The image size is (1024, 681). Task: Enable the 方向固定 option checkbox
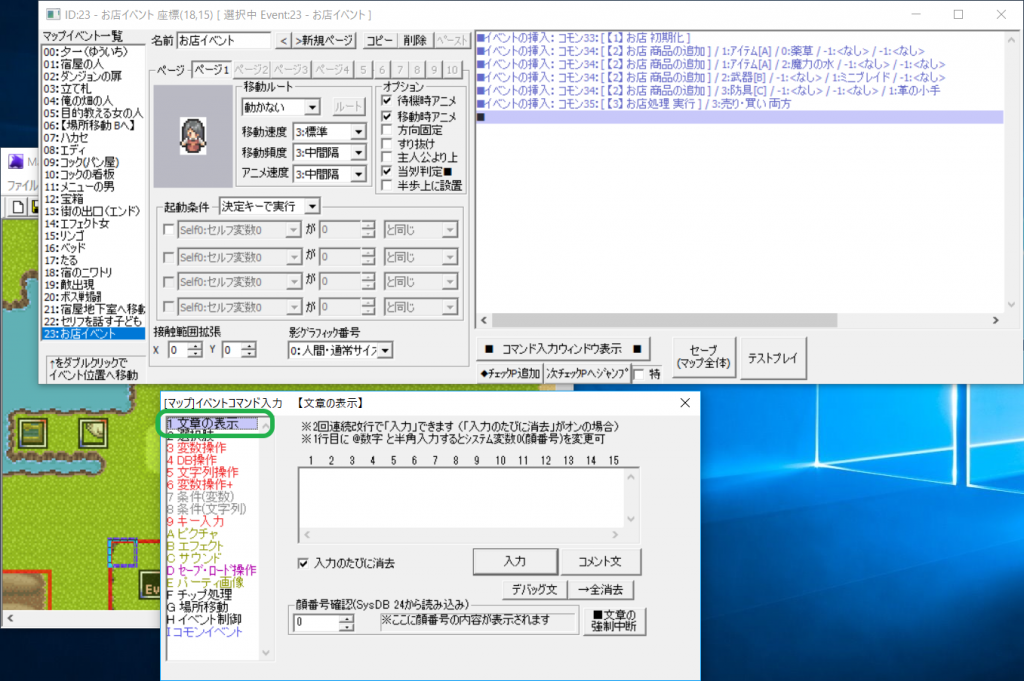pyautogui.click(x=387, y=128)
